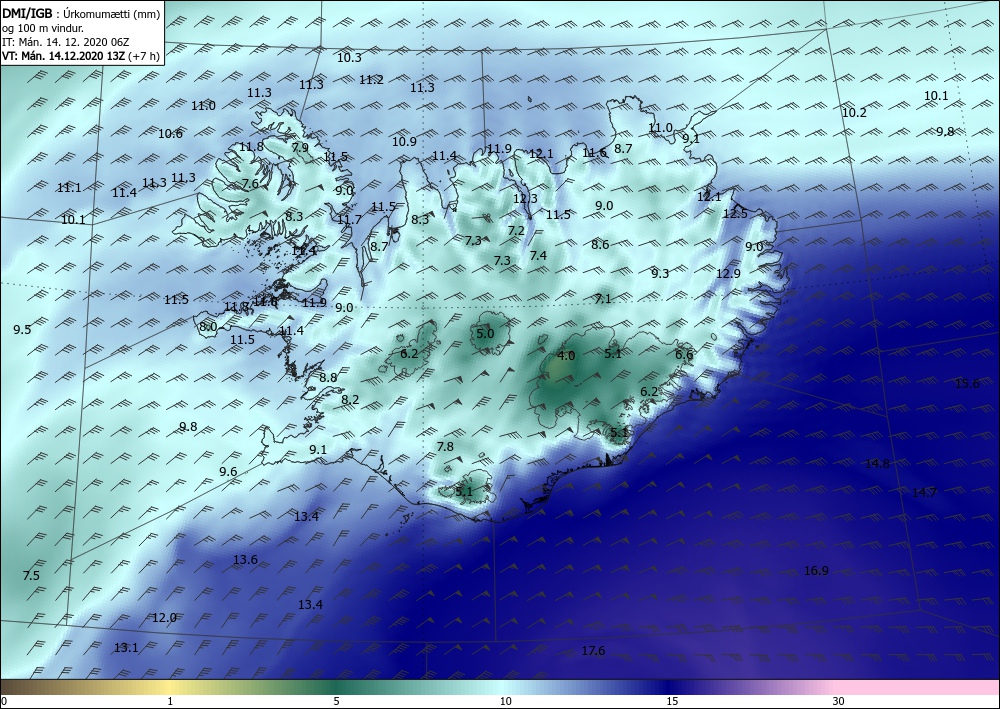Click the 7.9 value in the Westfjords
The height and width of the screenshot is (709, 1000).
click(x=300, y=148)
